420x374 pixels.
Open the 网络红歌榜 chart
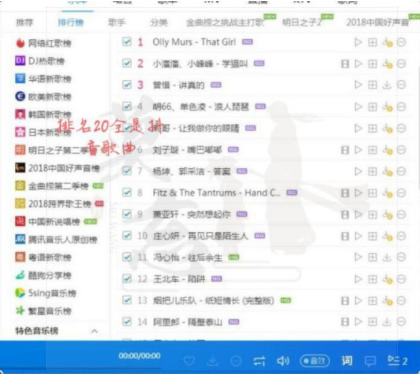click(x=43, y=43)
